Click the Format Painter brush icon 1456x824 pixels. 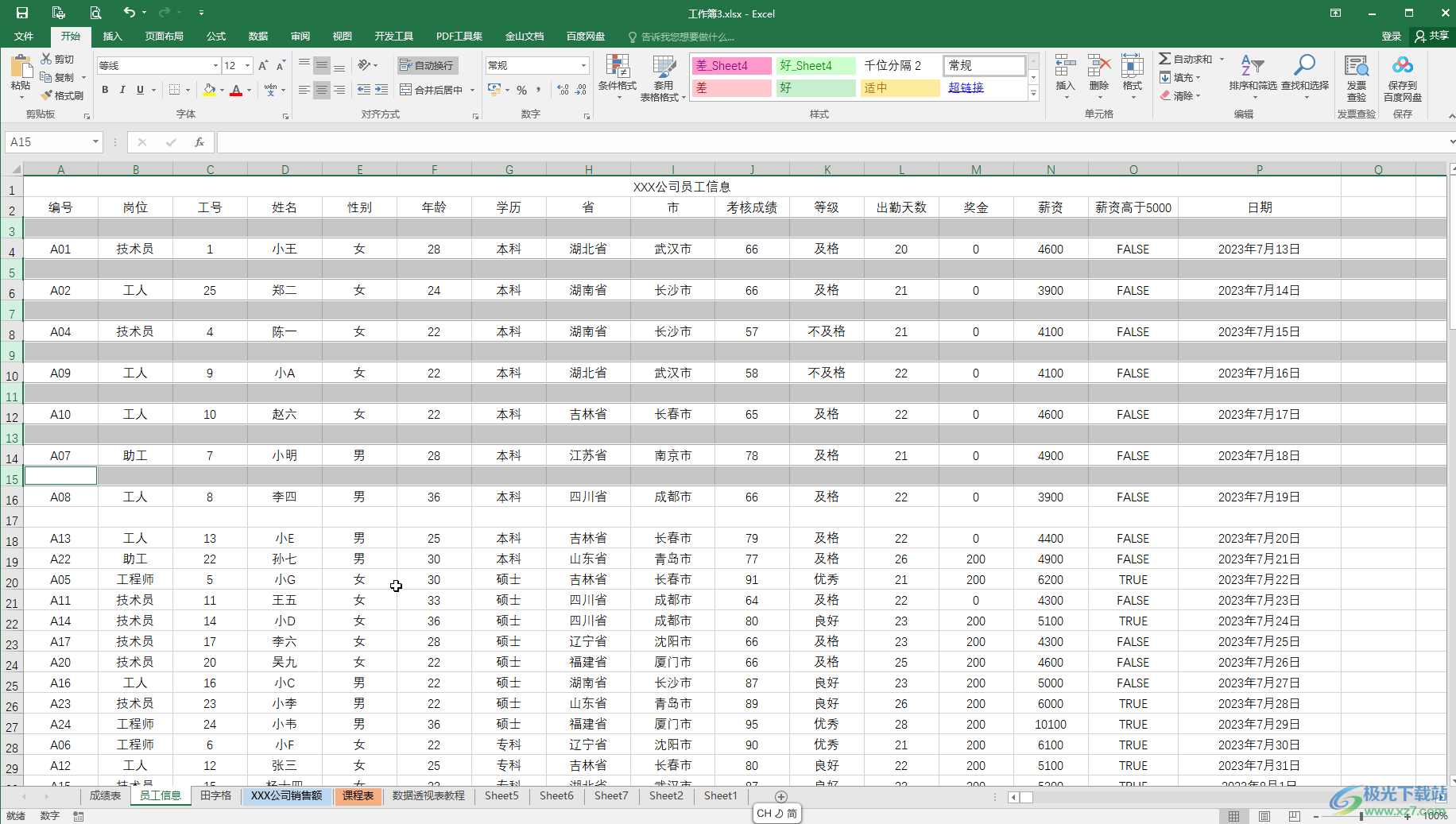pyautogui.click(x=46, y=95)
